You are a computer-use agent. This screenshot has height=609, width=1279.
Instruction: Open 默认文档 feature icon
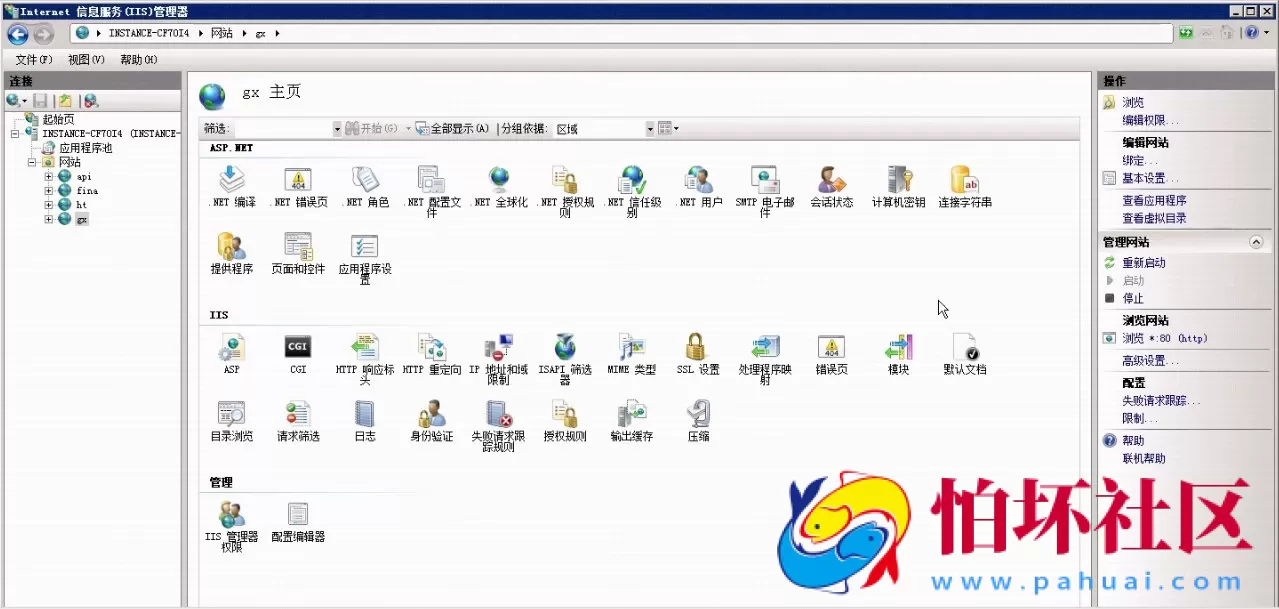click(x=964, y=348)
